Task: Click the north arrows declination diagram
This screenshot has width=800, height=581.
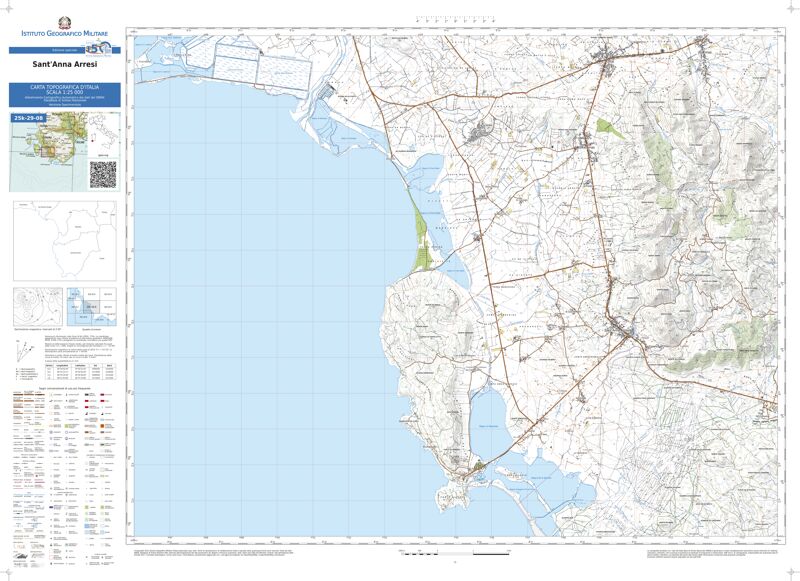Action: [25, 349]
